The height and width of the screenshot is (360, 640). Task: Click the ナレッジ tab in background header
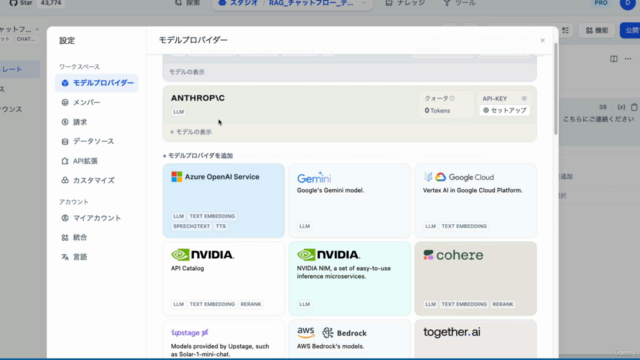click(405, 3)
